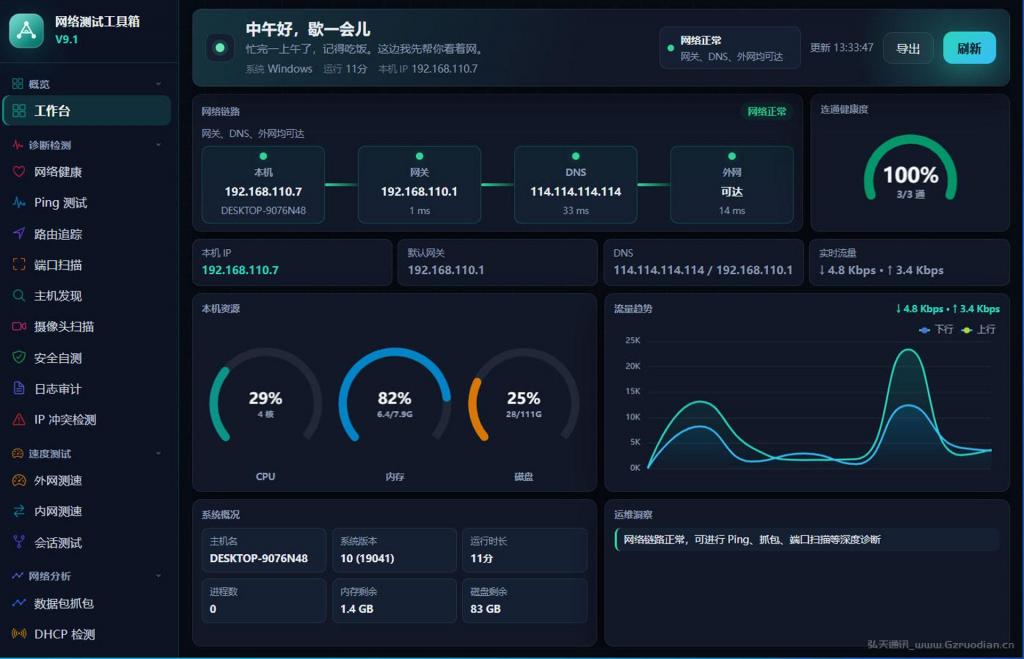Click the 外网 可达 node card

click(x=732, y=185)
